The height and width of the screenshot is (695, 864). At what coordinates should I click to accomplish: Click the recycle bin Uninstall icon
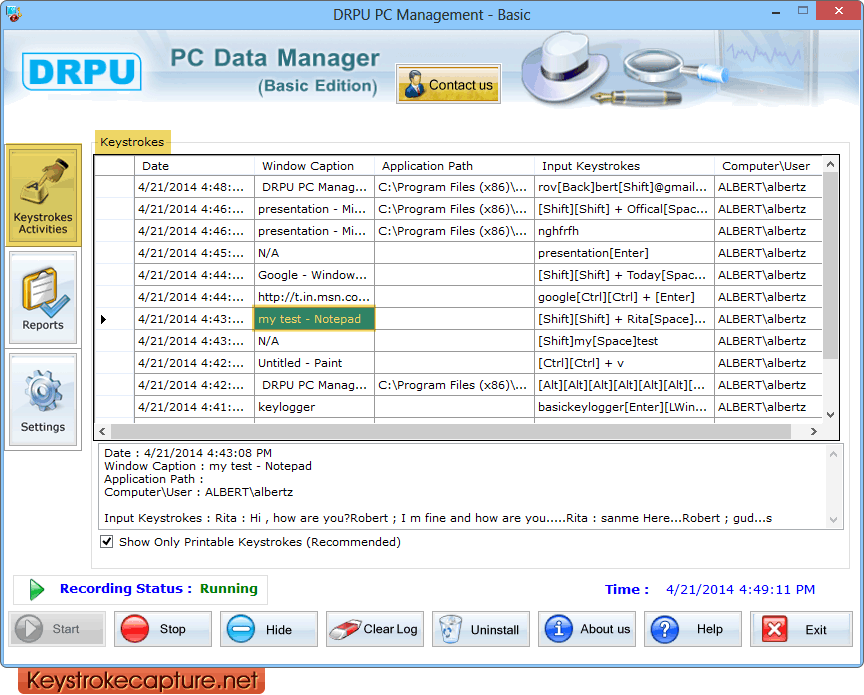pos(450,629)
